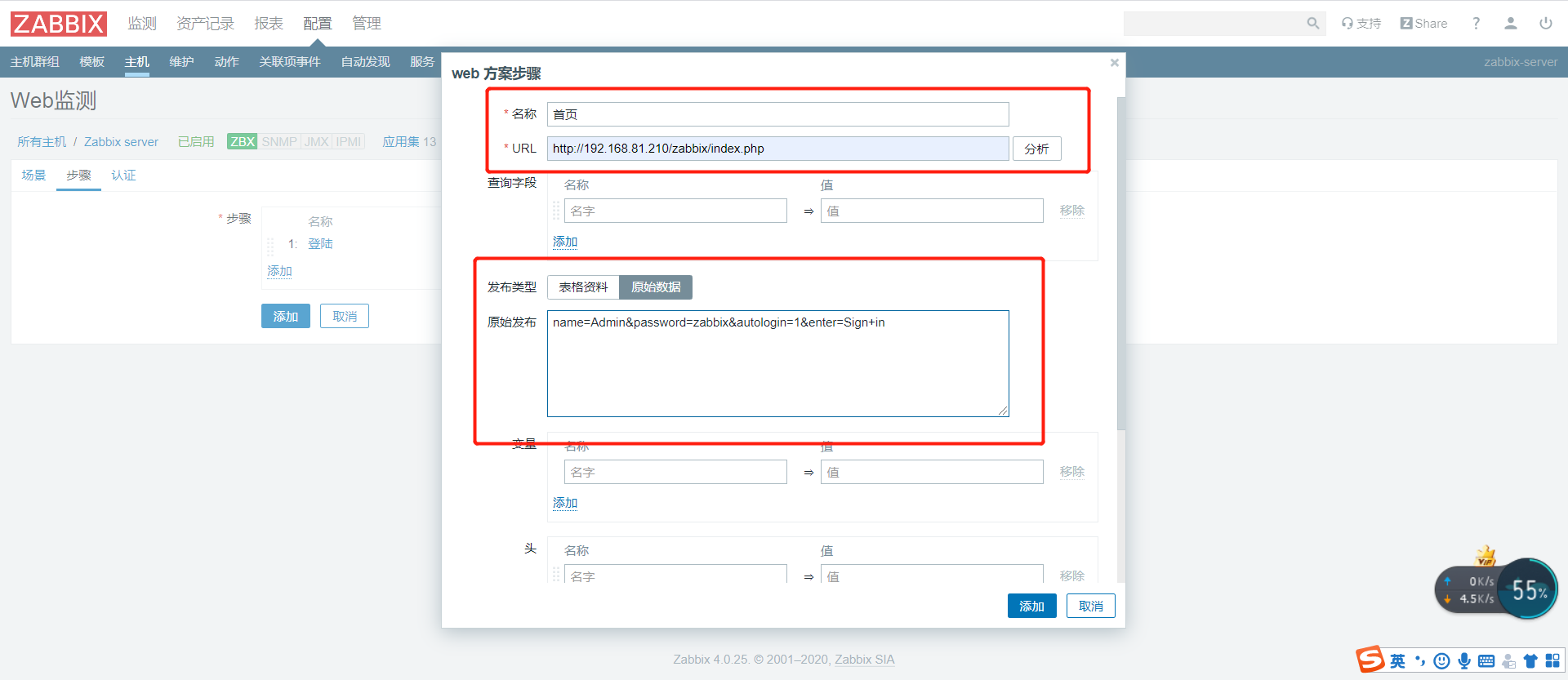
Task: Click dialog 添加 submit button
Action: 1032,607
